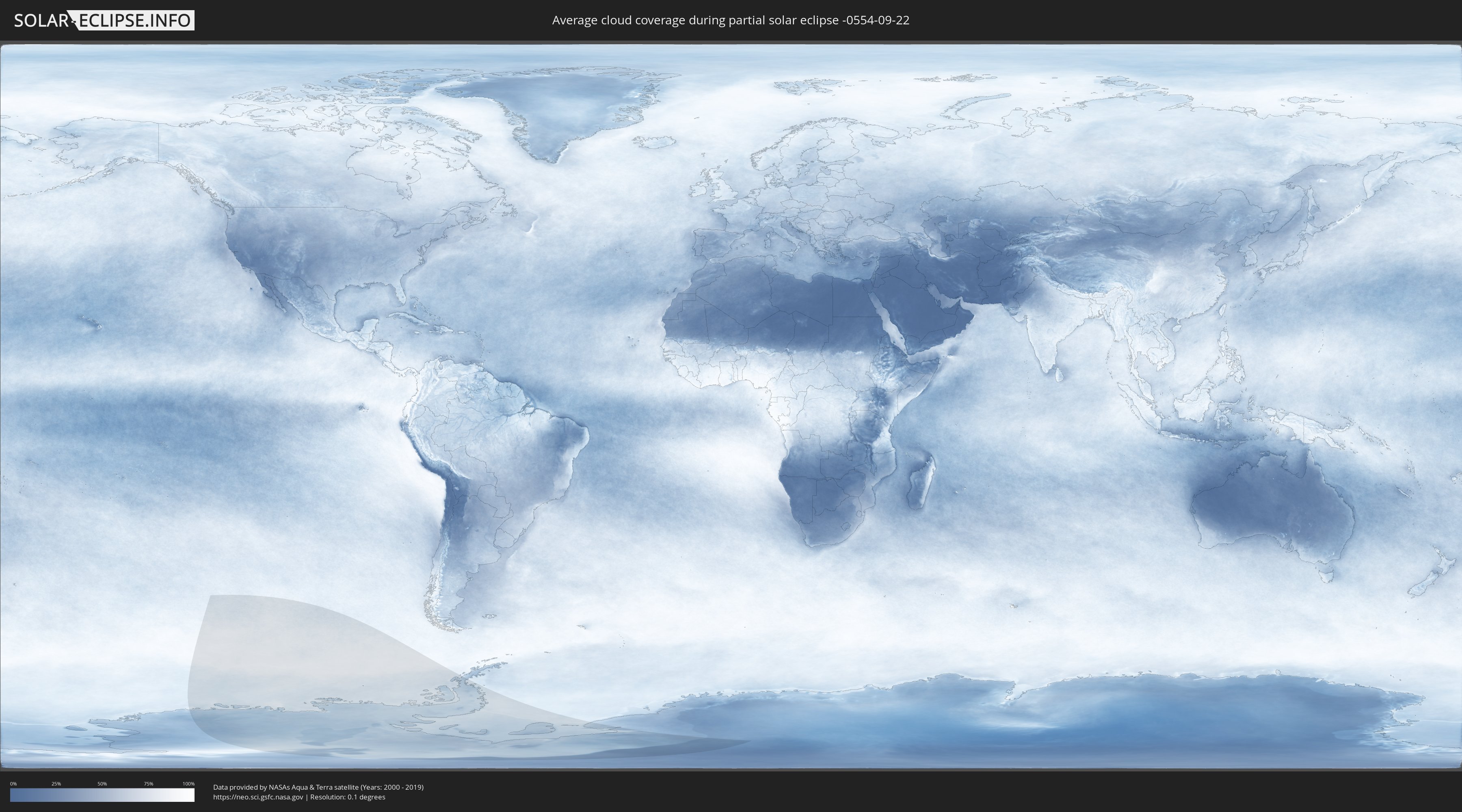The image size is (1462, 812).
Task: Click the title 'Average cloud coverage during partial solar eclipse -0554-09-22'
Action: click(731, 20)
